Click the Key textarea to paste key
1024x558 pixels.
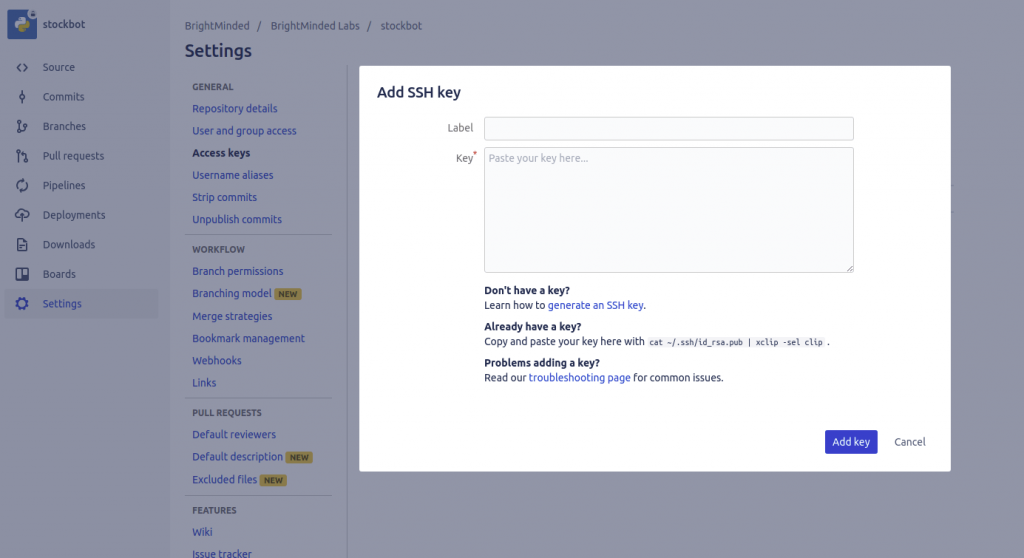pos(668,210)
